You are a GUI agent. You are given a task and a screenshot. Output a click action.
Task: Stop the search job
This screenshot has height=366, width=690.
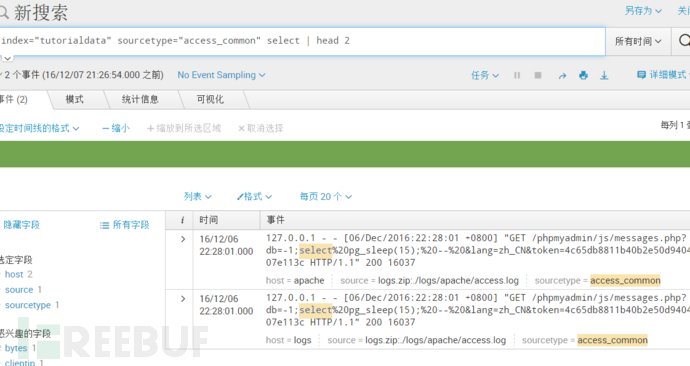point(538,75)
